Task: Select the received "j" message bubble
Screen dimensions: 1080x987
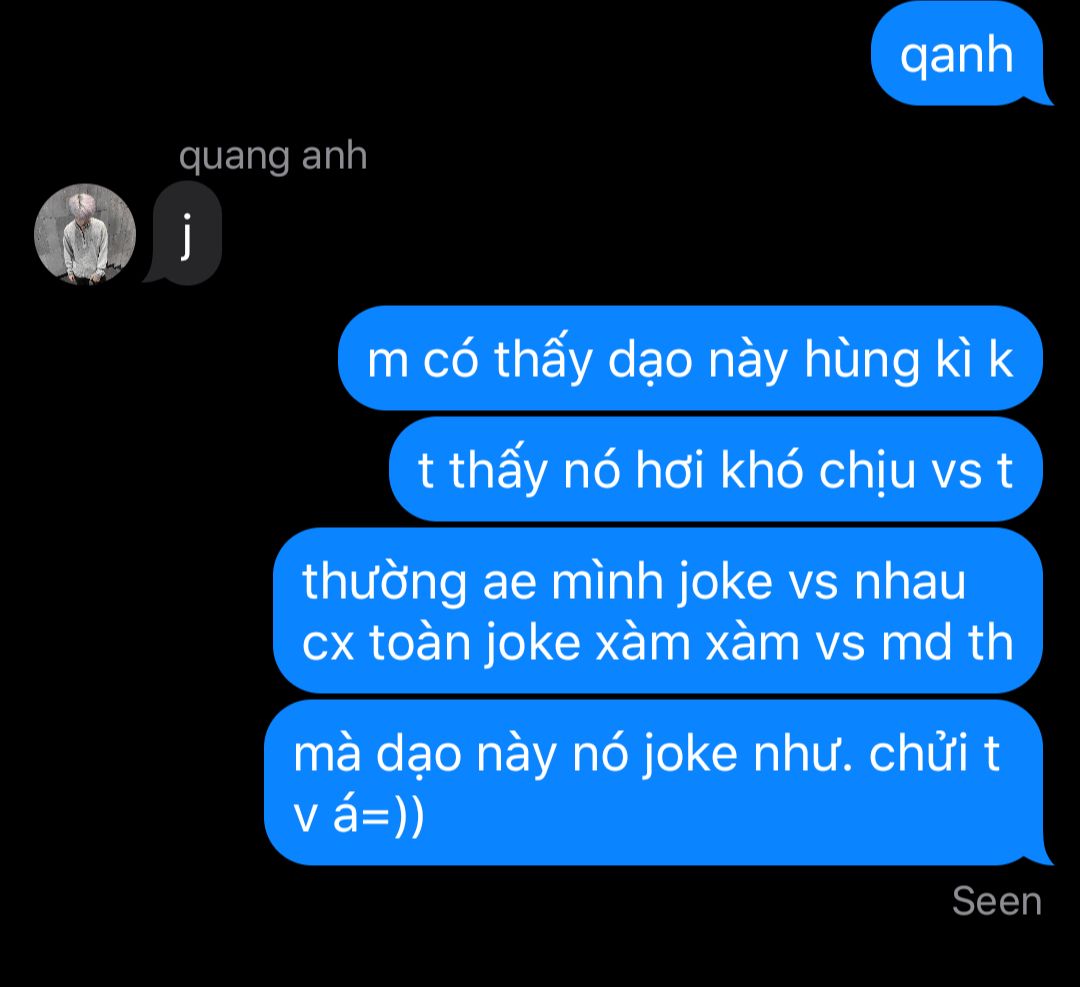Action: (x=183, y=233)
